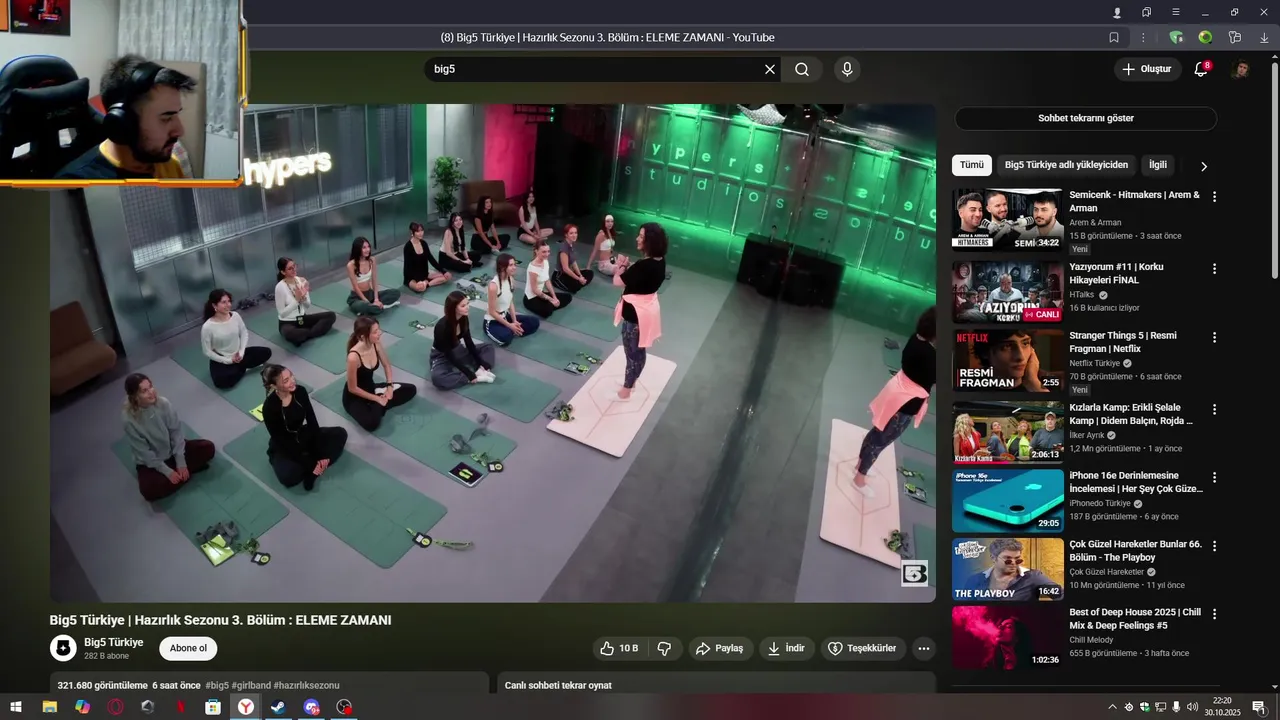
Task: Select the Tümü filter chip
Action: coord(972,165)
